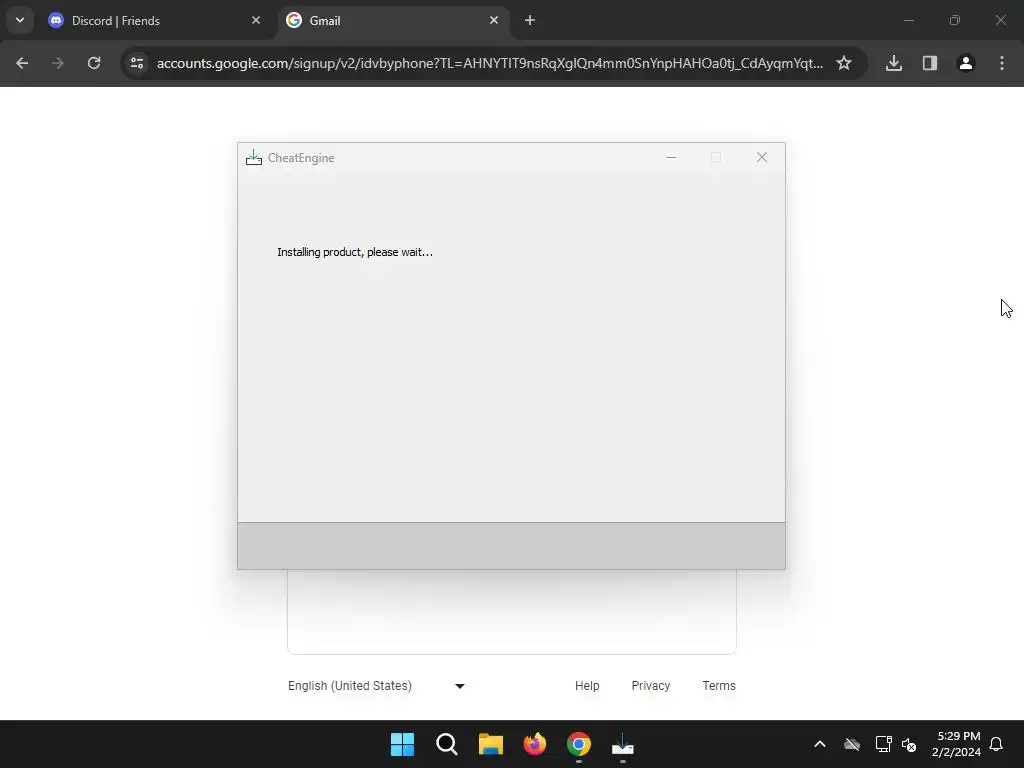Open the clock and date panel
Screen dimensions: 1024x768
[956, 744]
